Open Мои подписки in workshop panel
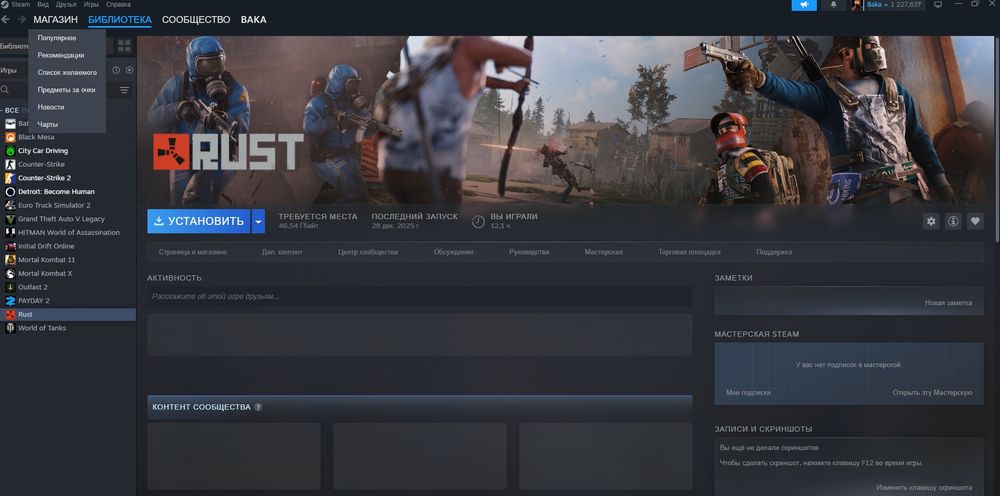1000x496 pixels. (748, 393)
